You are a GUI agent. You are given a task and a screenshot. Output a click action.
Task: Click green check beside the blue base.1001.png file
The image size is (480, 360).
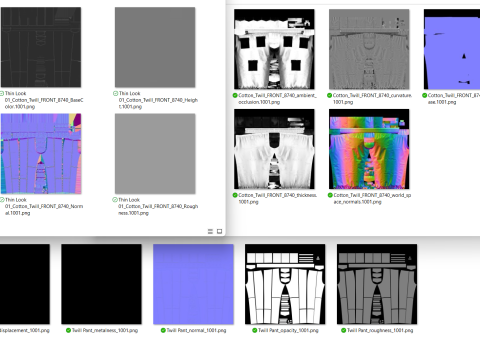[425, 95]
